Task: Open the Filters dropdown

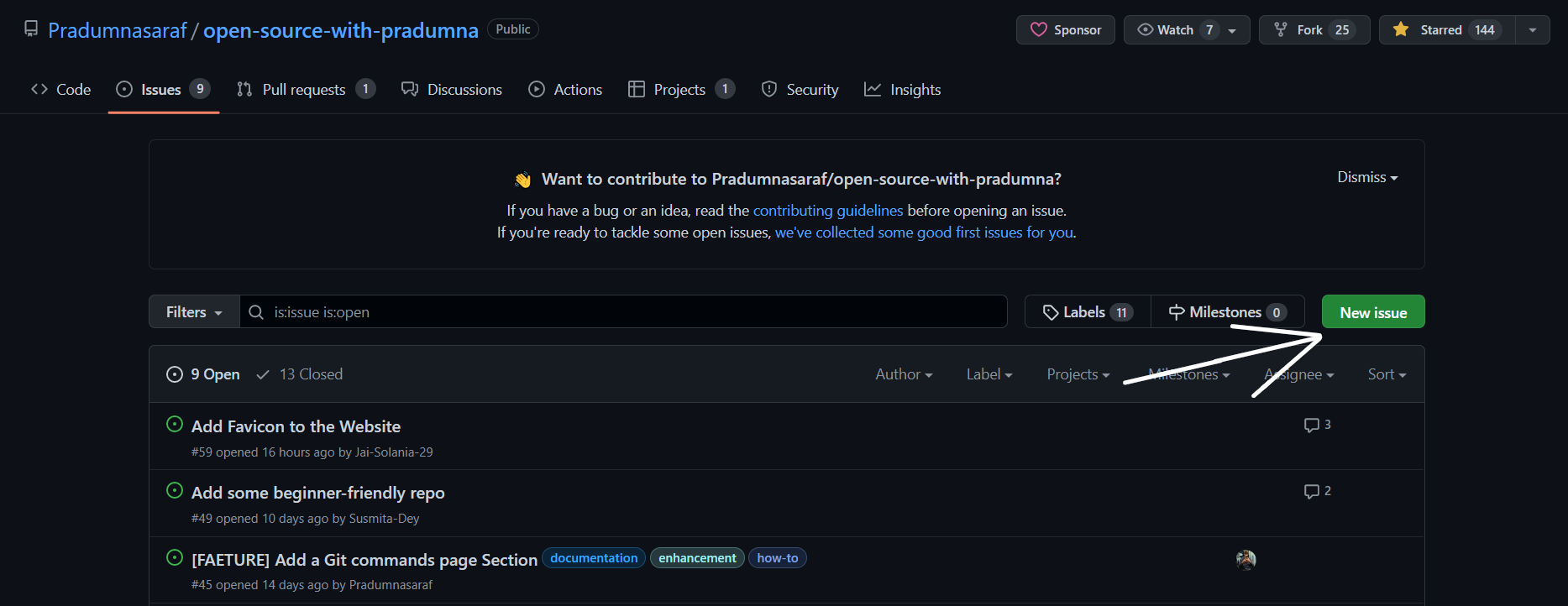Action: [x=194, y=311]
